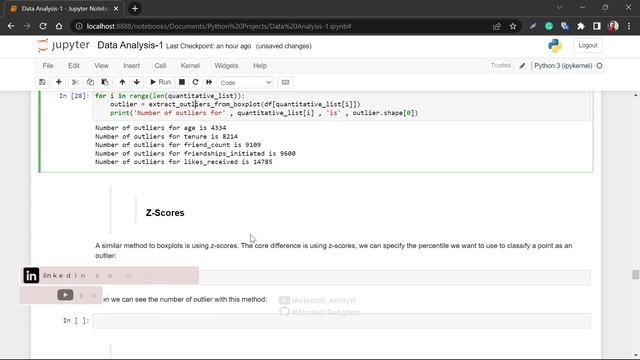640x360 pixels.
Task: Interrupt the kernel with the stop icon
Action: coord(182,82)
